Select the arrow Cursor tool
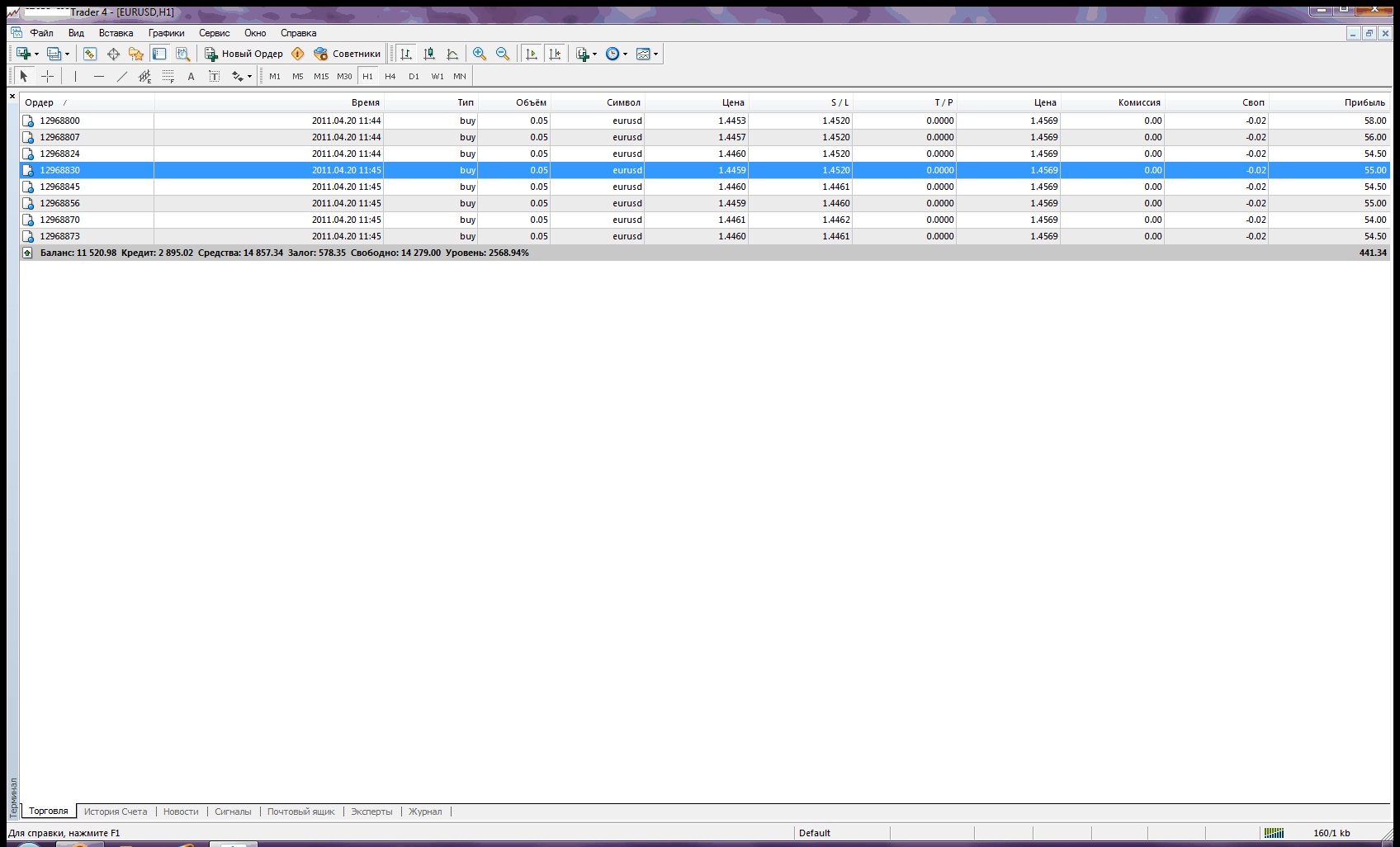This screenshot has height=847, width=1400. coord(24,76)
